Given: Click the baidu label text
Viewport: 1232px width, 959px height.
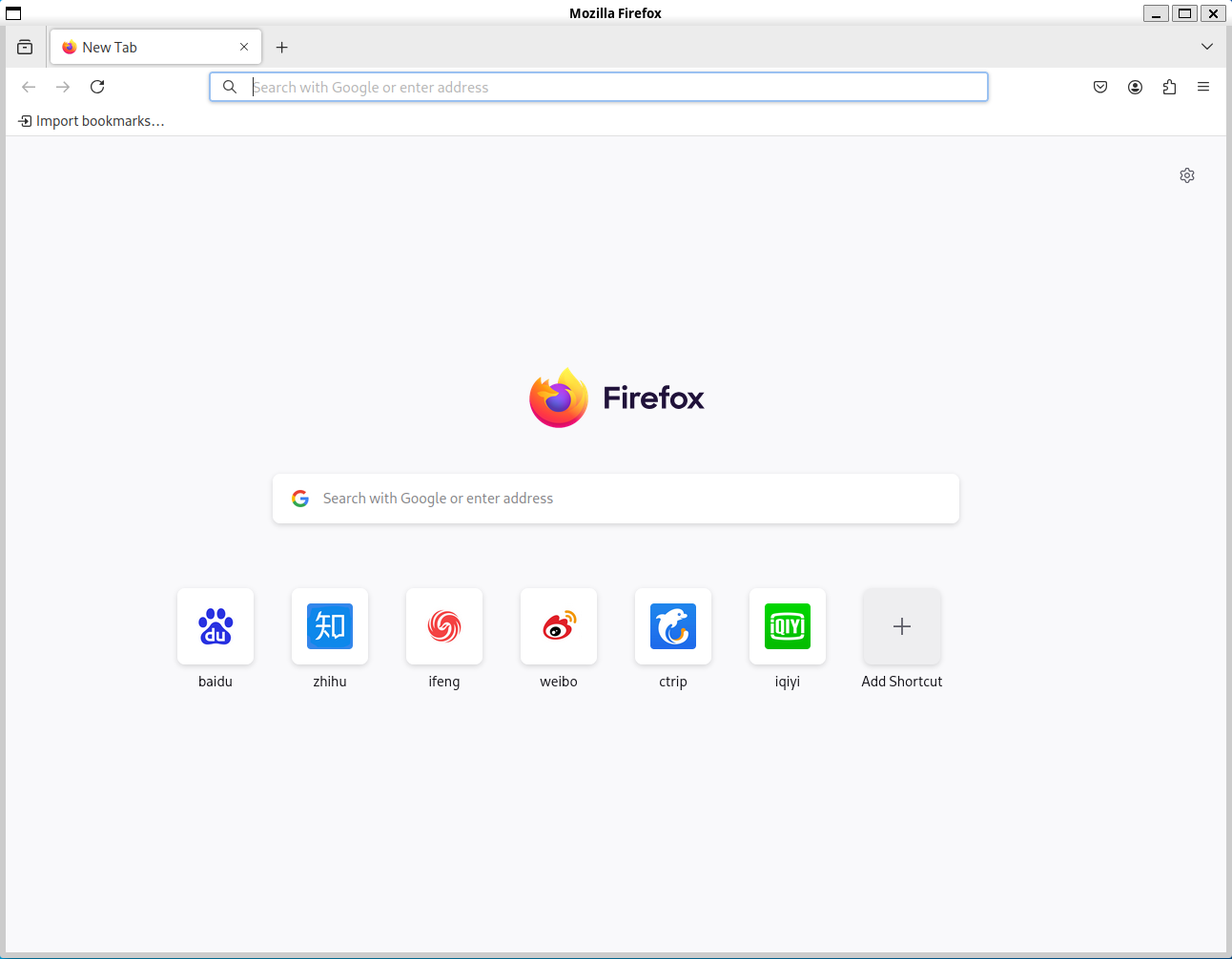Looking at the screenshot, I should click(x=216, y=682).
